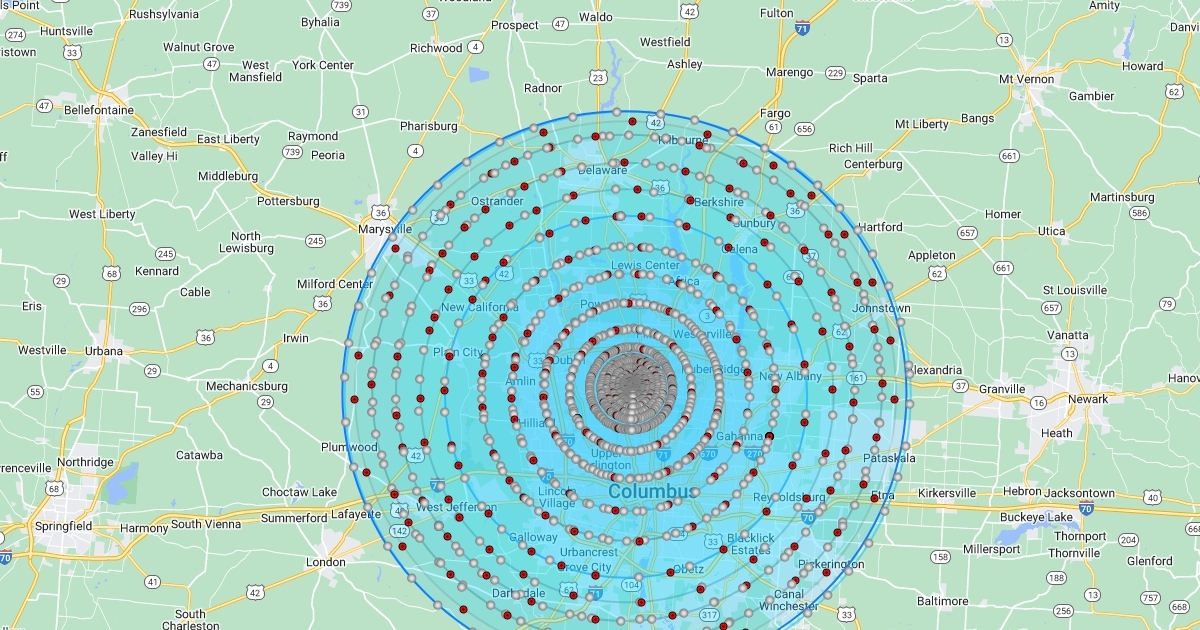Click the Millersport town label
Screen dimensions: 1200x630
tap(992, 549)
